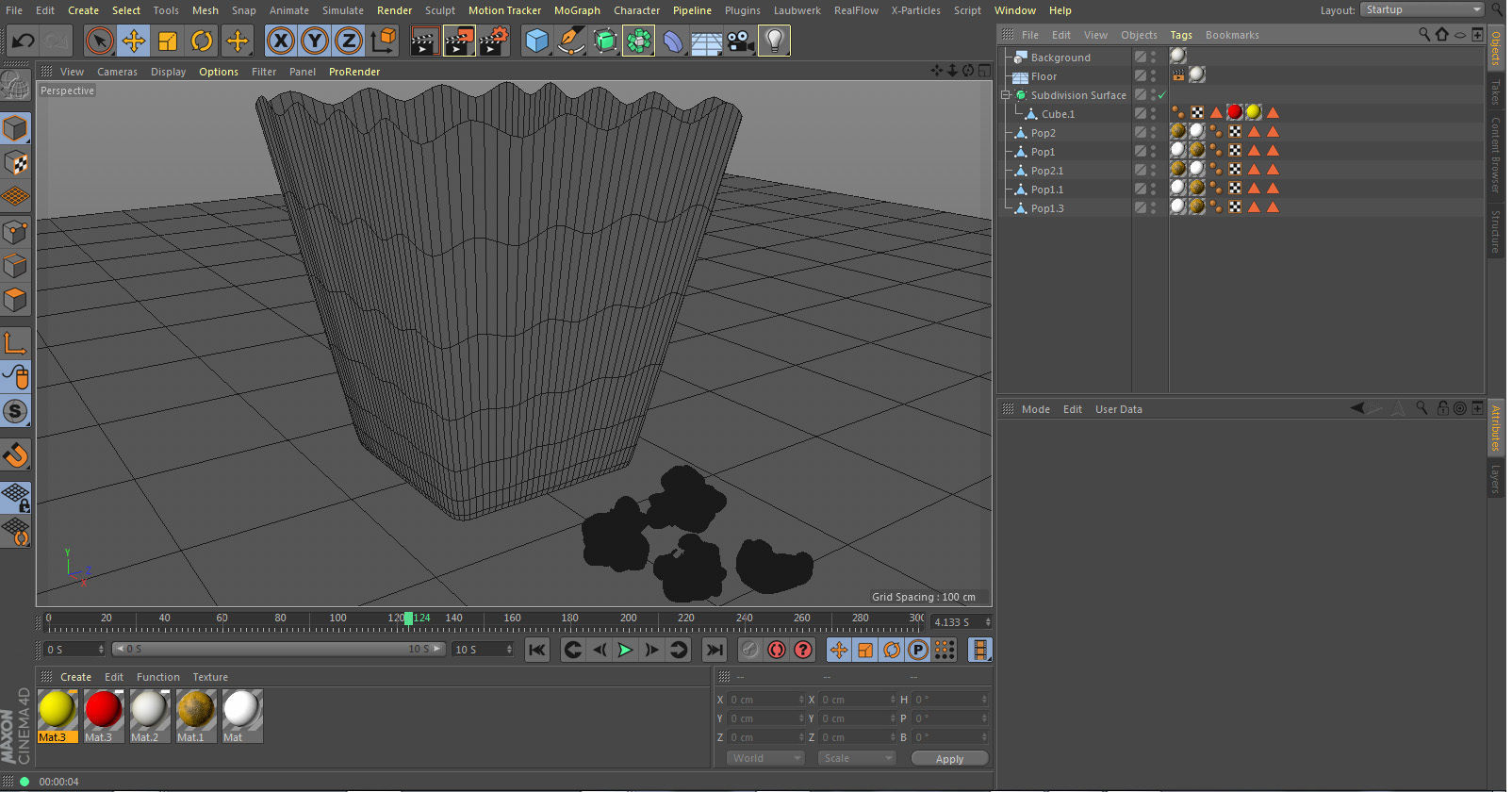Add a Cube primitive object

[x=536, y=41]
